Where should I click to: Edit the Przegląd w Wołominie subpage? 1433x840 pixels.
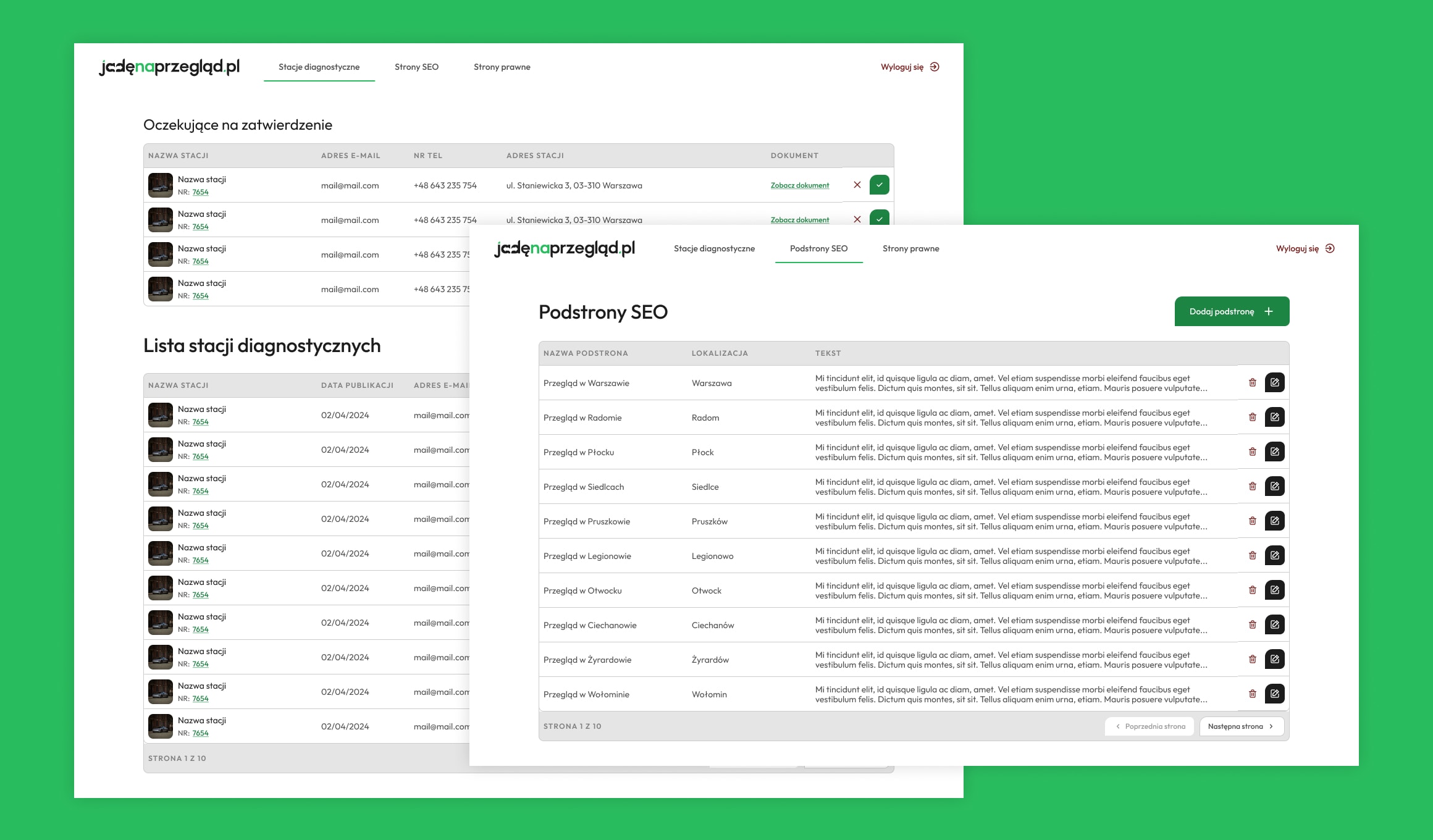click(1275, 694)
